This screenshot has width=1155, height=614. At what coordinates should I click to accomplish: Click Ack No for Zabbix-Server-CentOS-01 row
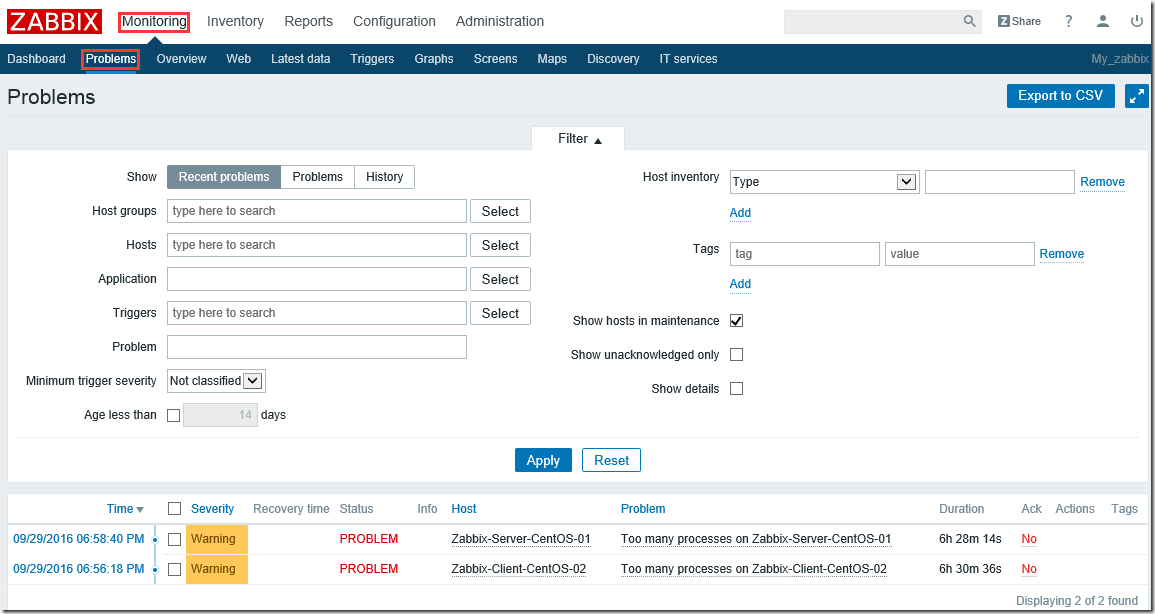pos(1029,539)
